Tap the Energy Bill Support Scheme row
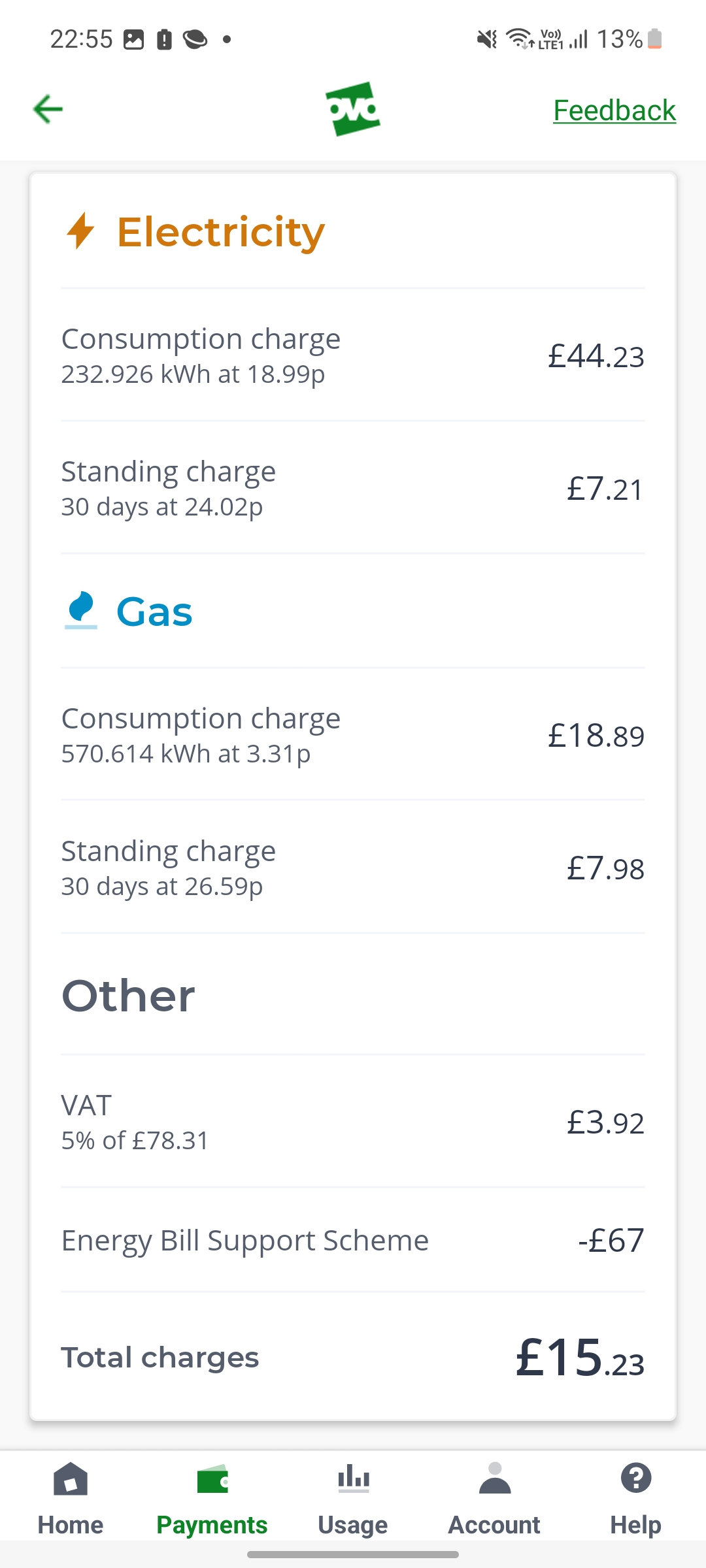This screenshot has height=1568, width=706. click(x=353, y=1240)
